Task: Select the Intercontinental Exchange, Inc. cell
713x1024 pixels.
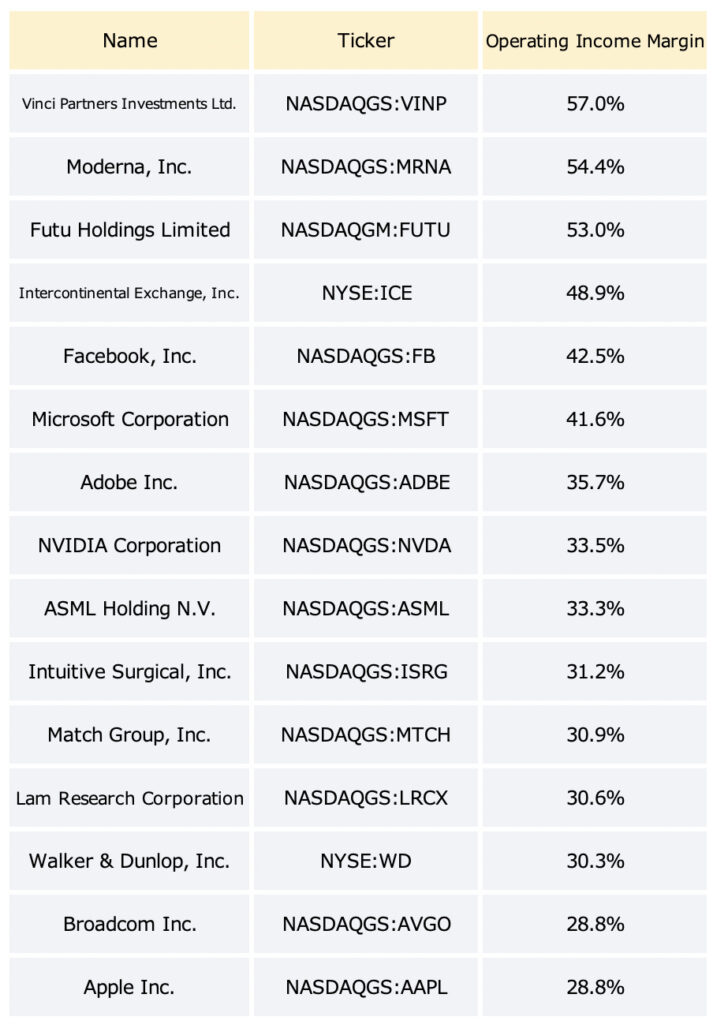Action: click(x=129, y=293)
